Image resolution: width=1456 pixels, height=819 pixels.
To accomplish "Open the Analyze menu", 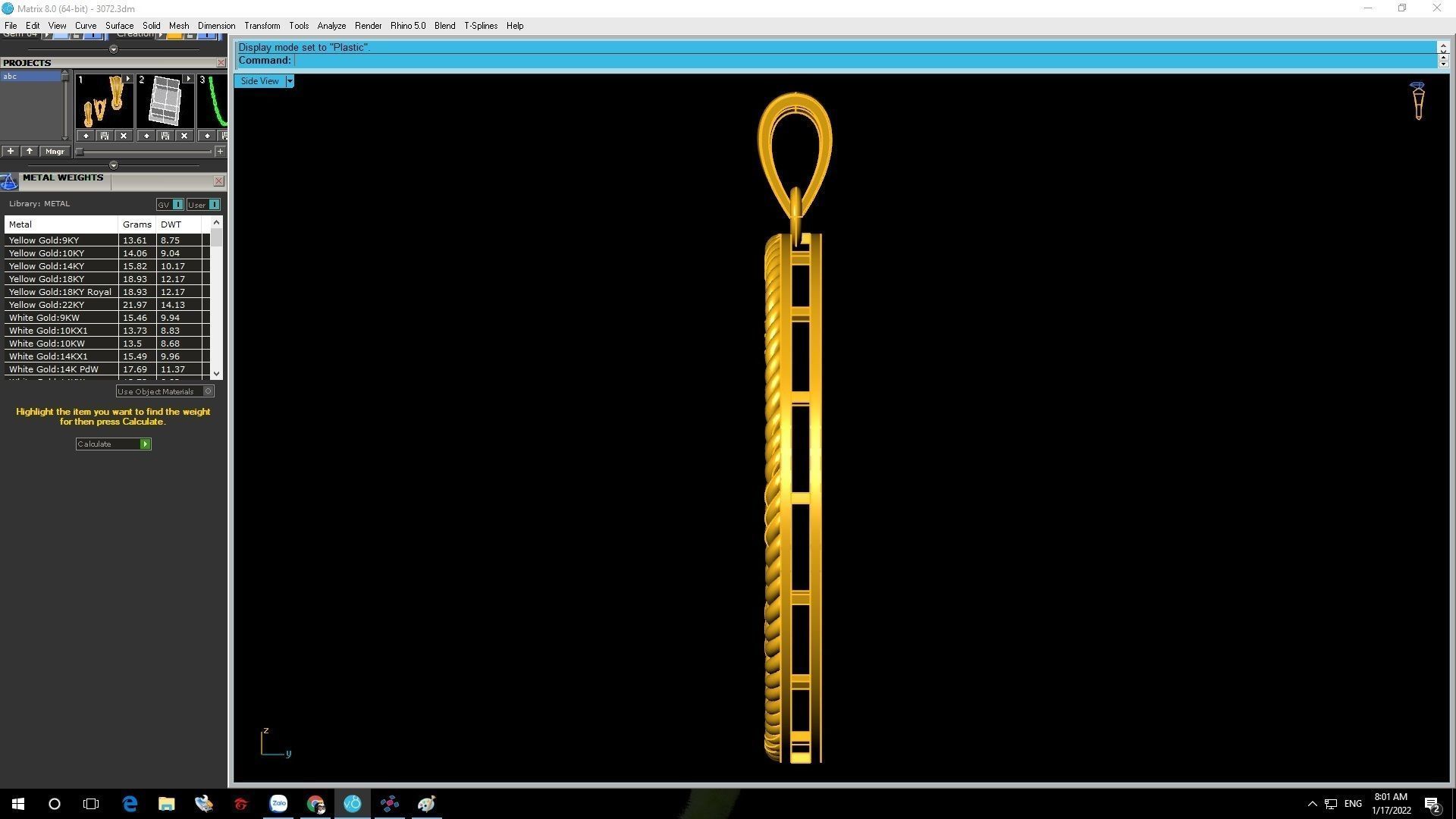I will click(x=331, y=26).
